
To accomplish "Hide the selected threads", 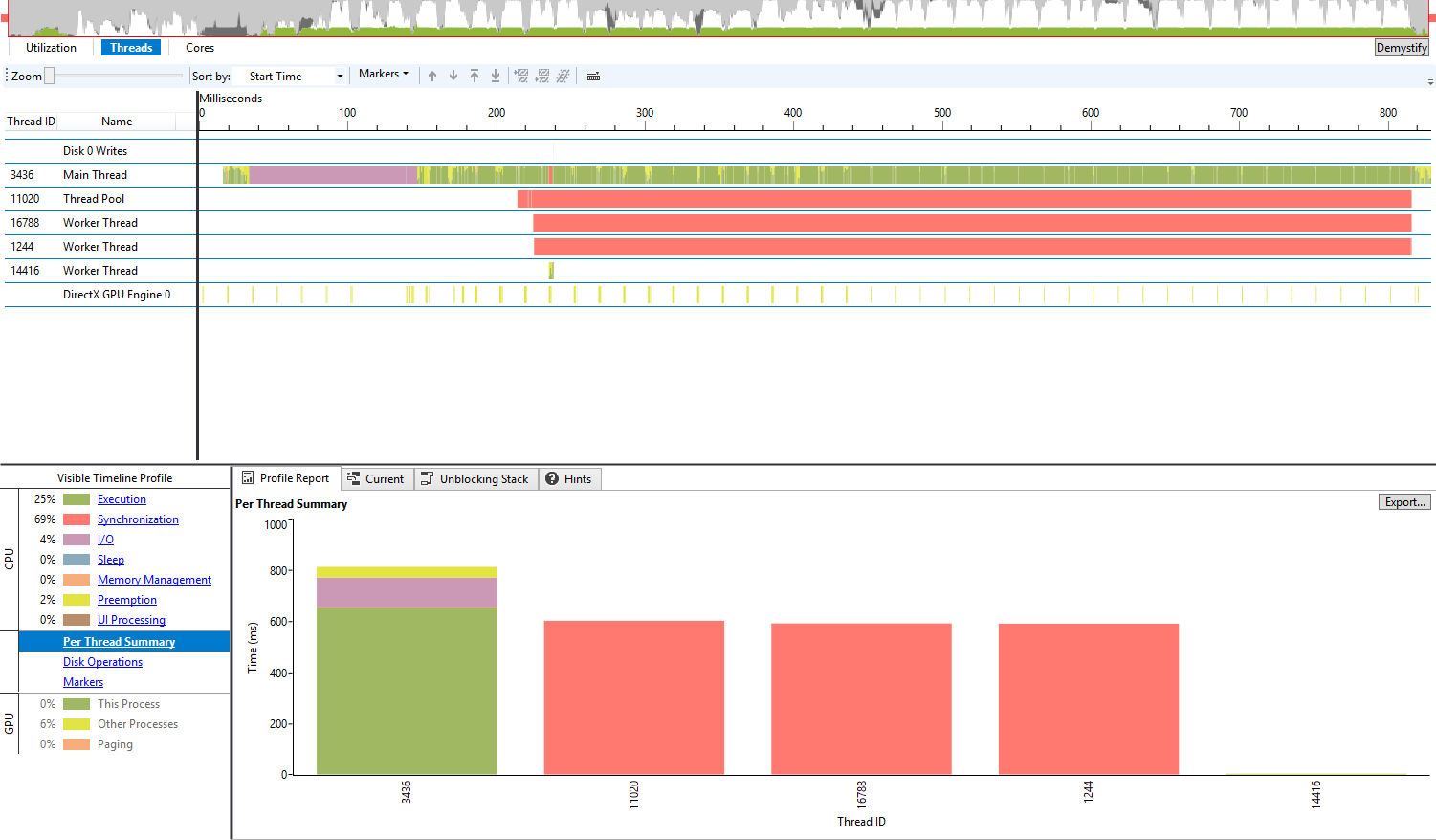I will click(522, 76).
